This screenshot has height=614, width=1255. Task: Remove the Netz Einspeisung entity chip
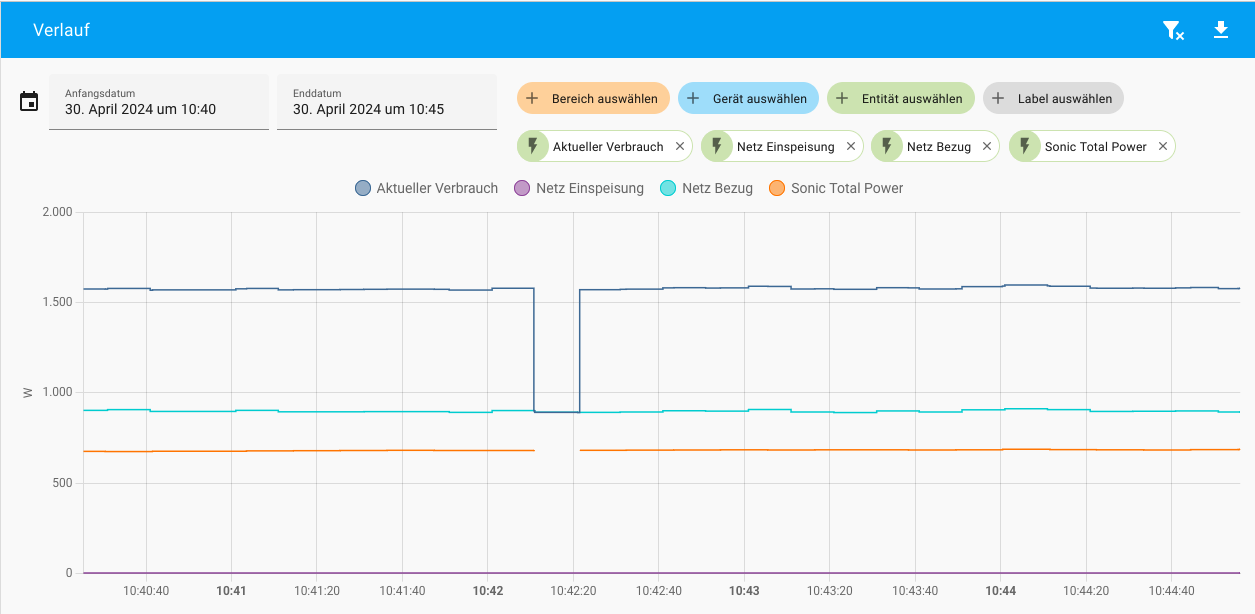tap(851, 146)
